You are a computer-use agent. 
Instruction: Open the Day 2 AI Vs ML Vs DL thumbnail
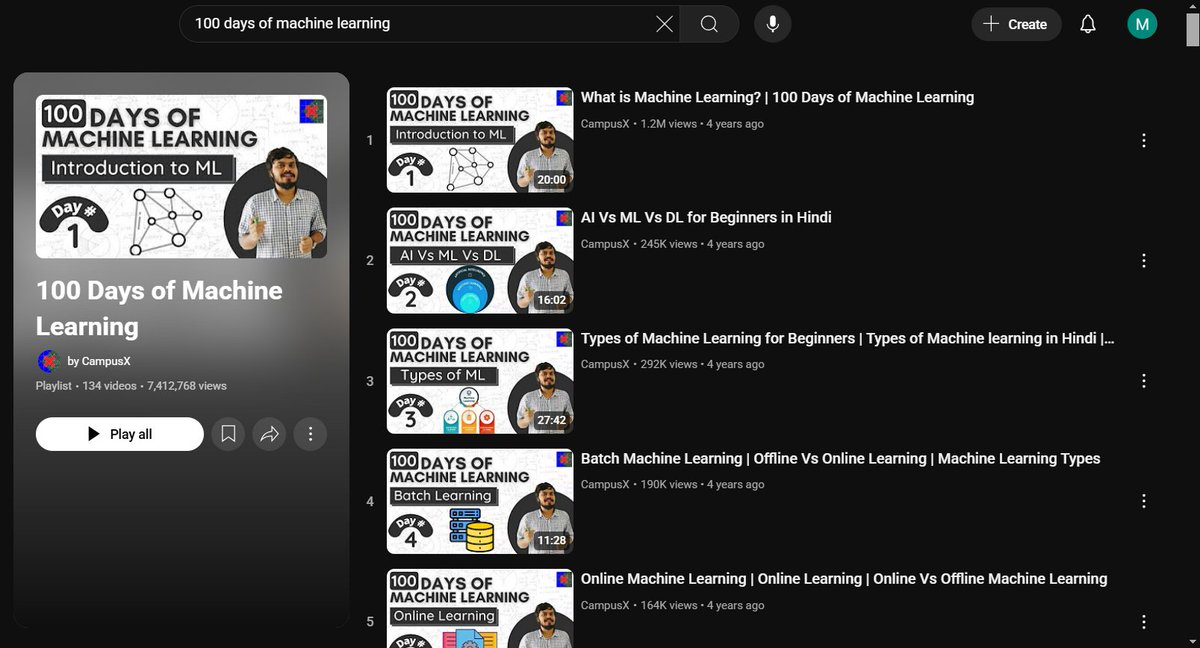point(480,260)
